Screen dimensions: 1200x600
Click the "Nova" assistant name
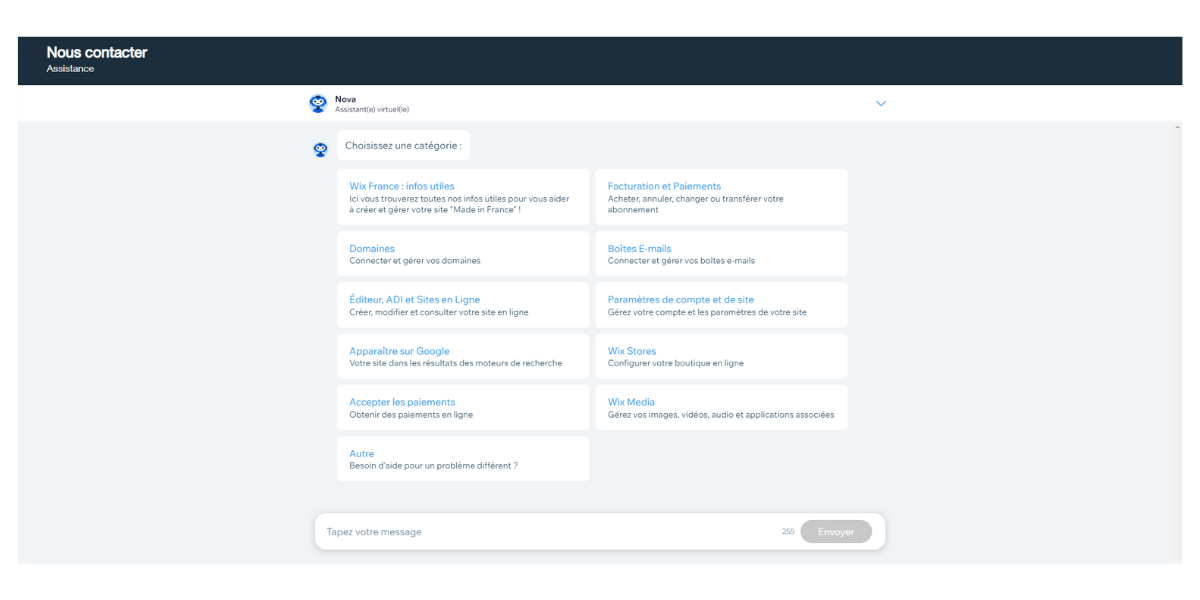345,99
